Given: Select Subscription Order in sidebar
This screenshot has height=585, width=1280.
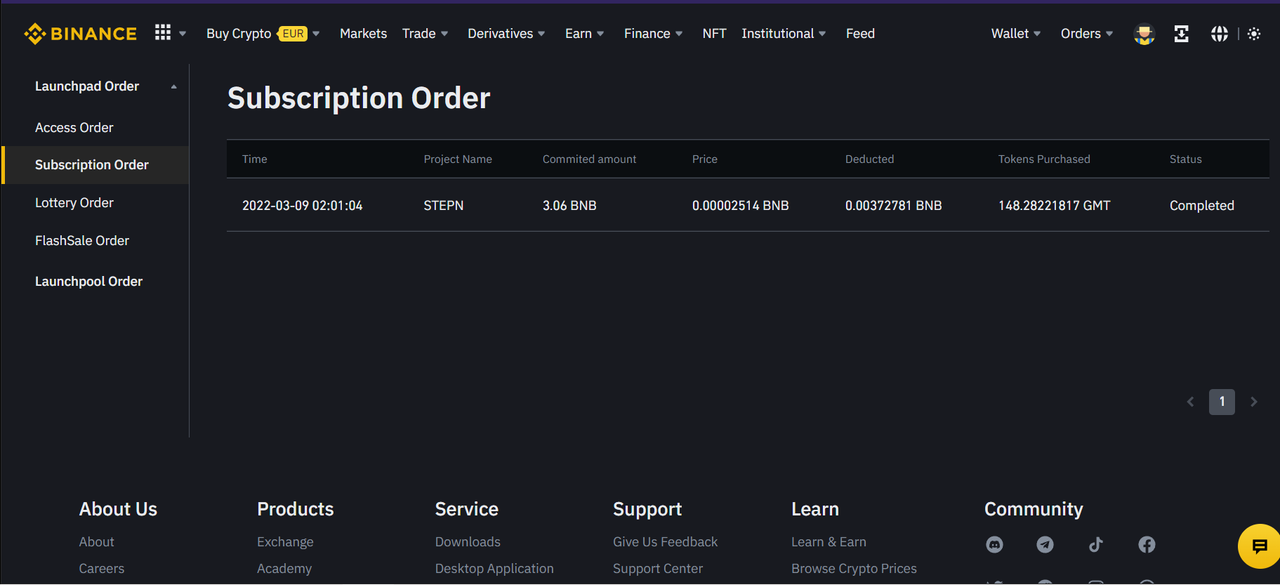Looking at the screenshot, I should pos(95,165).
